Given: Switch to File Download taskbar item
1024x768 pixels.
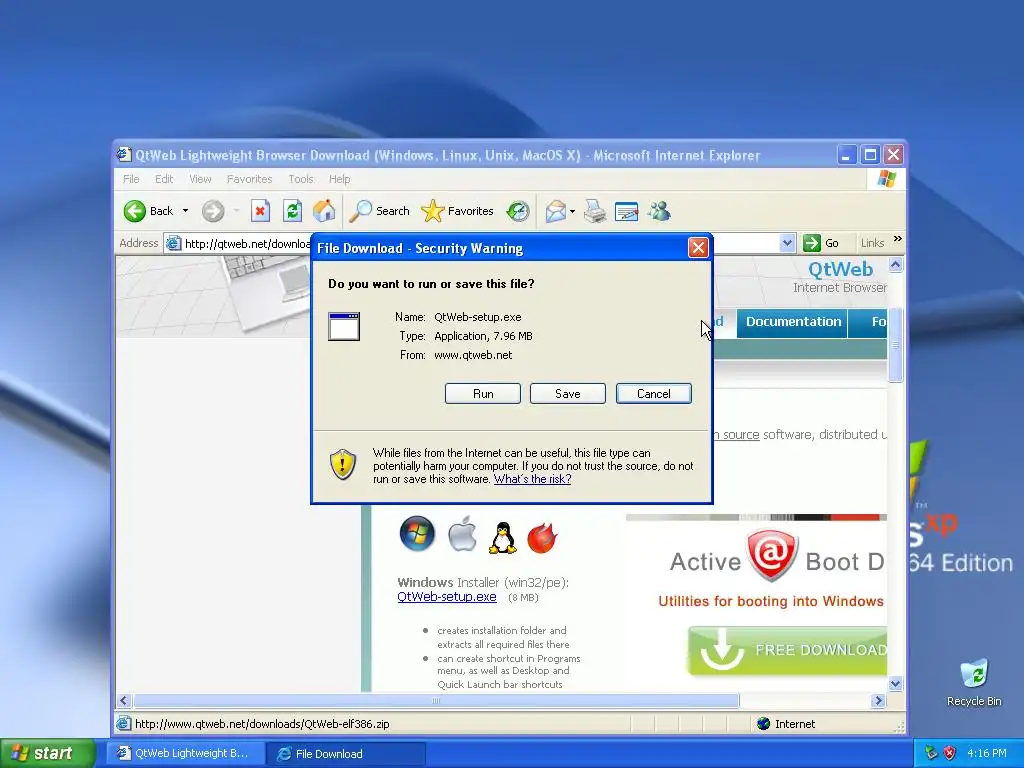Looking at the screenshot, I should (346, 753).
